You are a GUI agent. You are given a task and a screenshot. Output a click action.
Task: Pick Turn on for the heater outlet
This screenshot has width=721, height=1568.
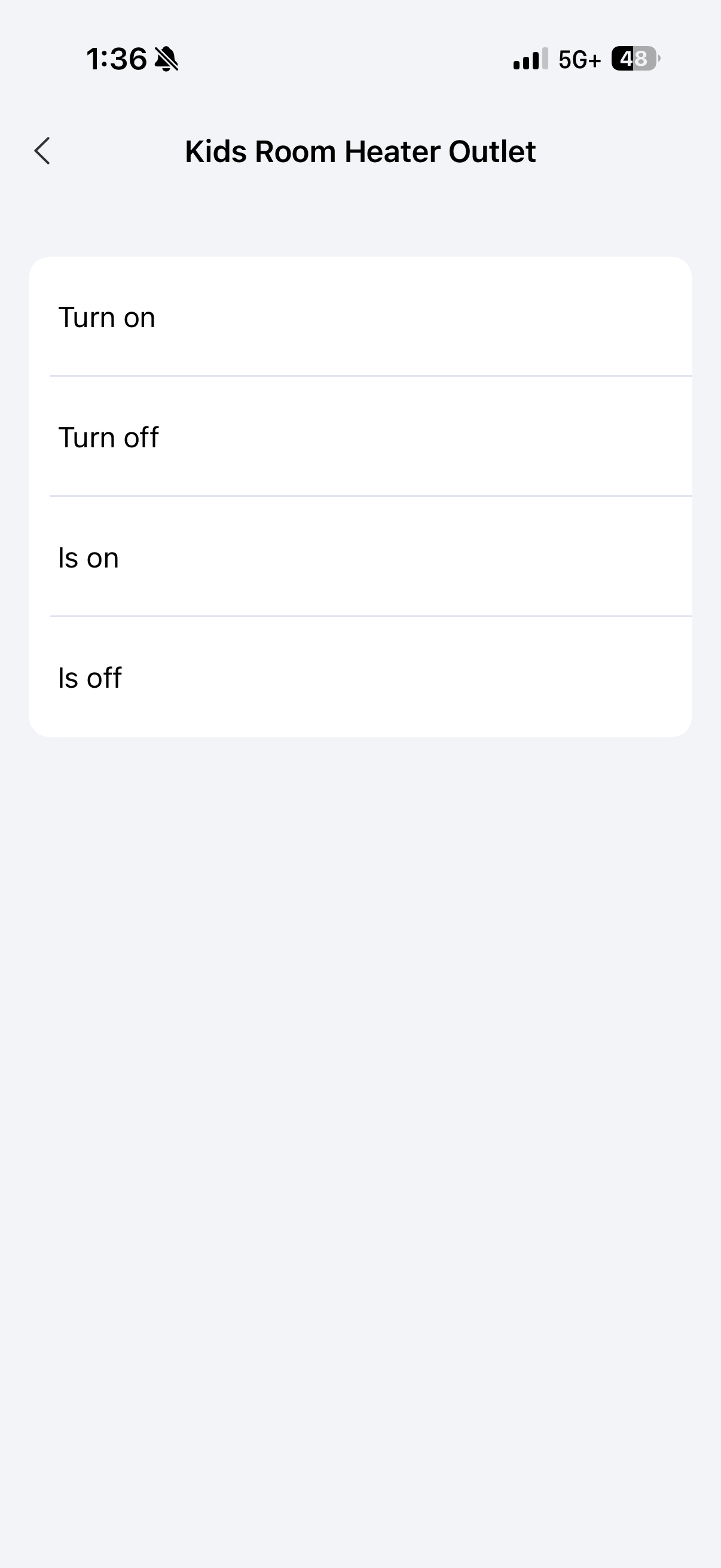pyautogui.click(x=360, y=317)
